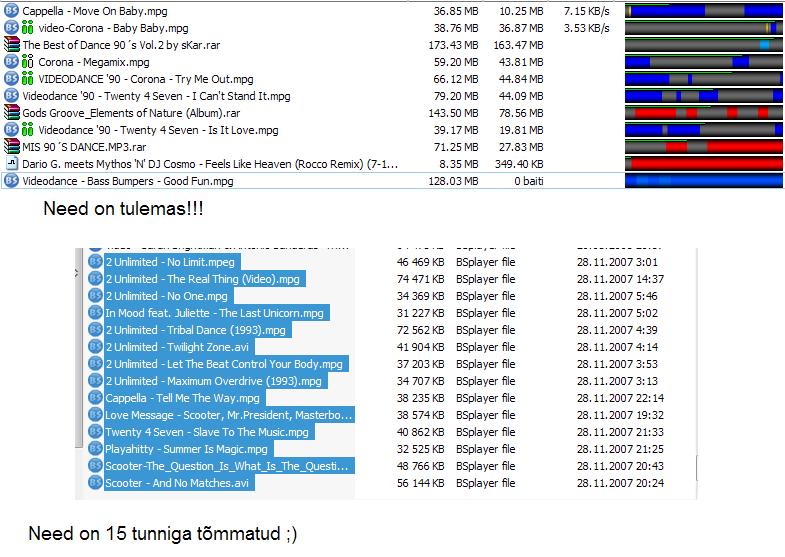
Task: Click file icon of 2 Unlimited - Twilight Zone.avi
Action: [95, 347]
